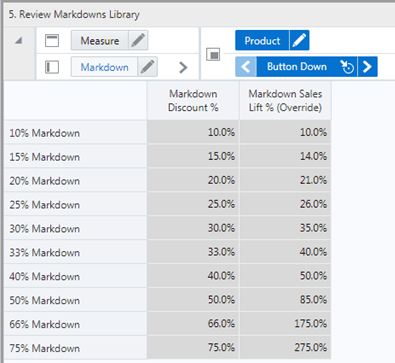The width and height of the screenshot is (395, 363).
Task: Edit the Measure dimension with pencil
Action: (x=138, y=41)
